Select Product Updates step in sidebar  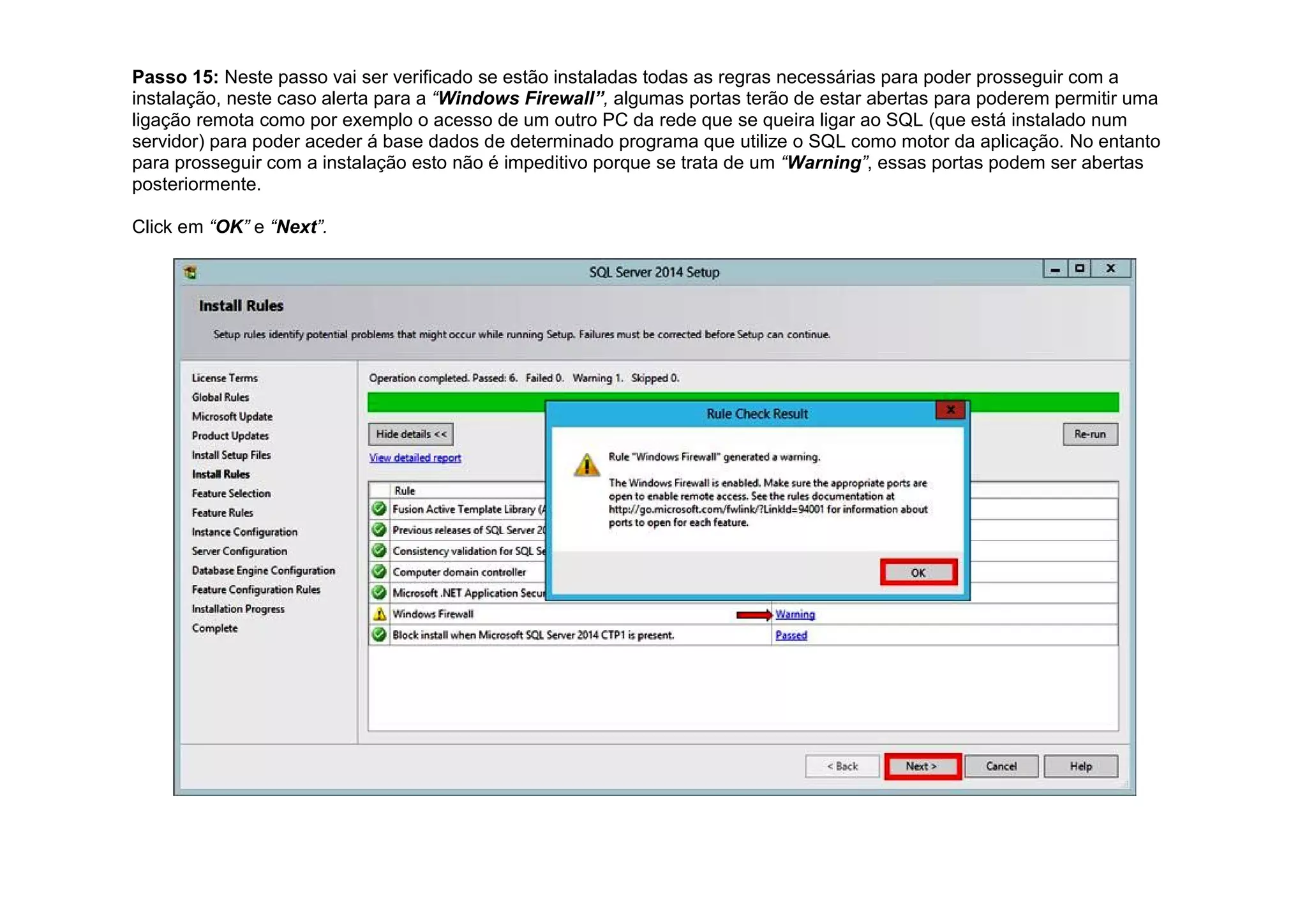click(x=230, y=436)
